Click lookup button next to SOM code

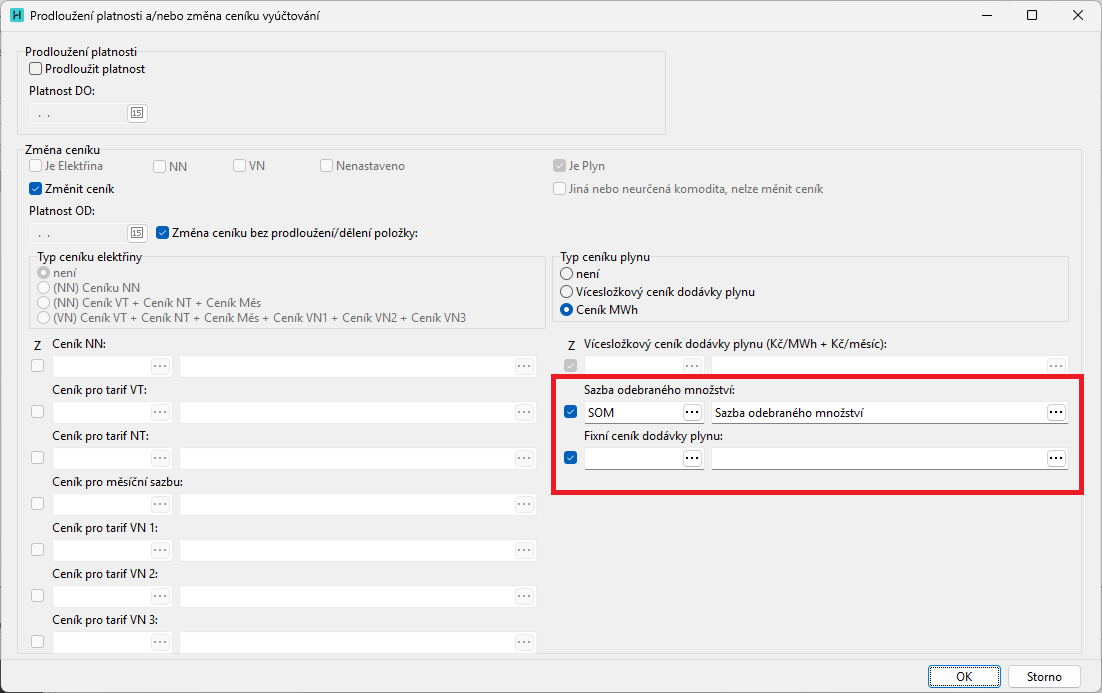point(692,412)
